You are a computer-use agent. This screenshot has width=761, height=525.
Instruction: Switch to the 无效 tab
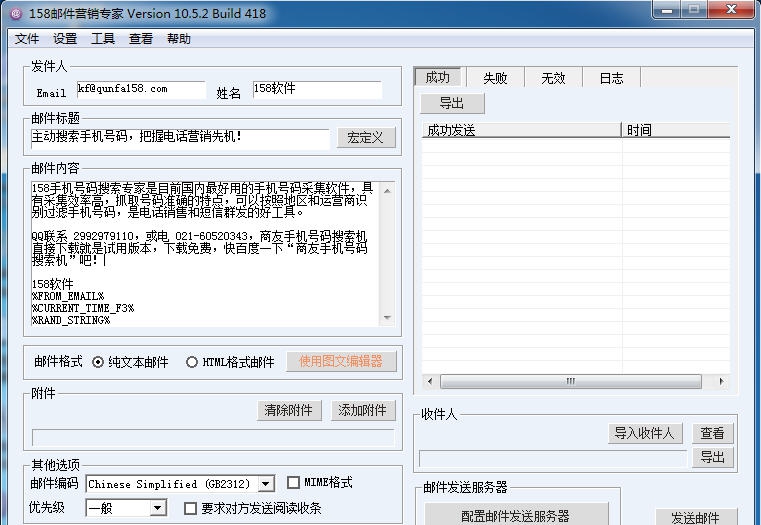(x=553, y=78)
